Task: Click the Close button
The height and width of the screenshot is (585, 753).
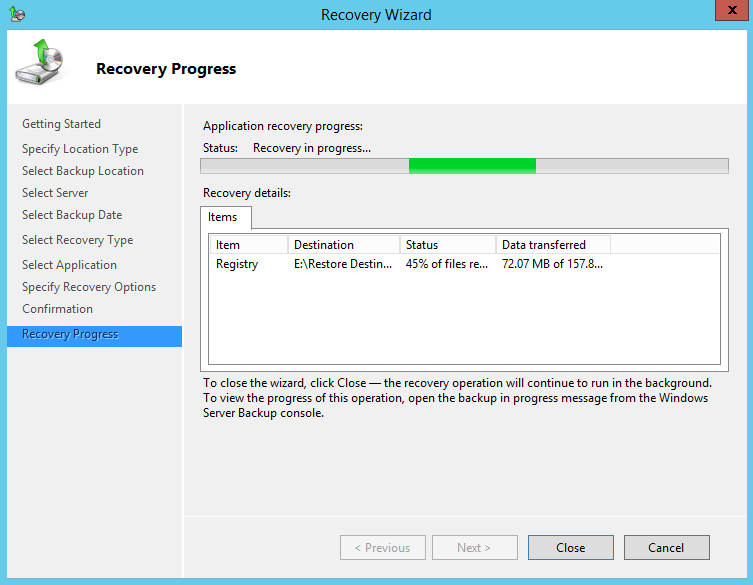Action: 570,548
